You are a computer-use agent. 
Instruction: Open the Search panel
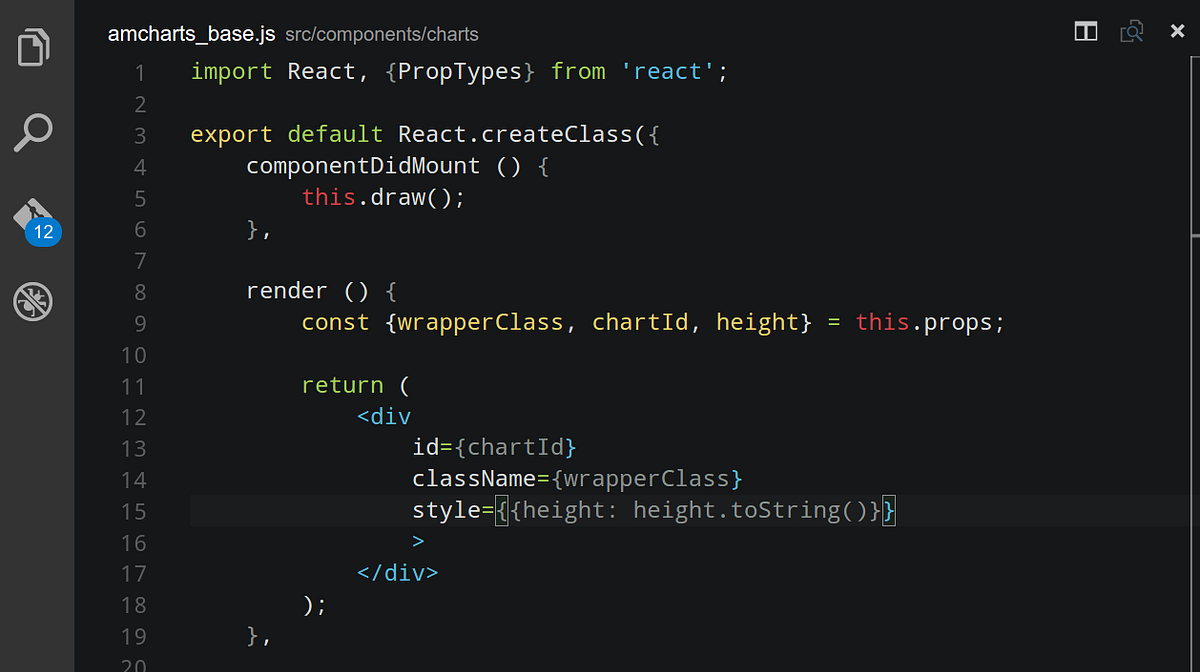tap(33, 132)
